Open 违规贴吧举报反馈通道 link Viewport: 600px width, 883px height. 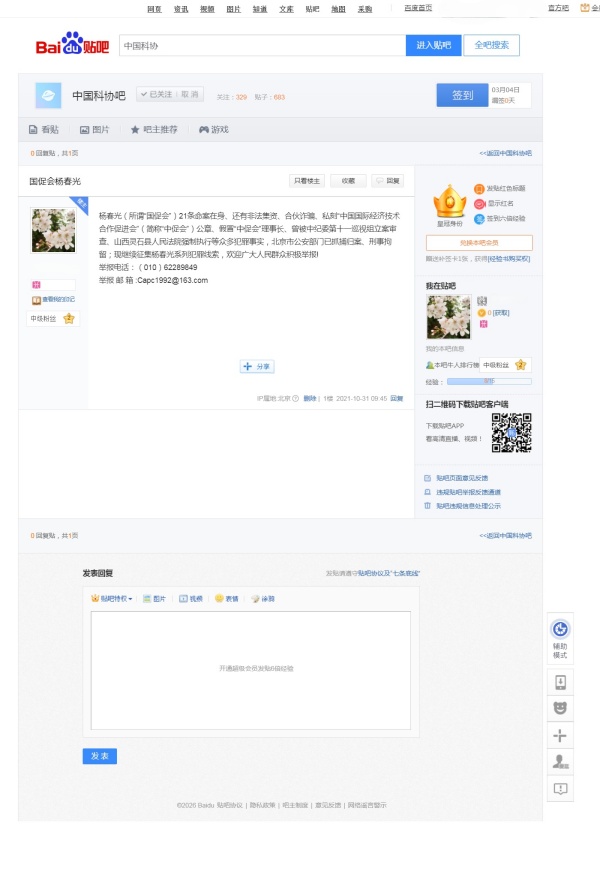coord(468,492)
